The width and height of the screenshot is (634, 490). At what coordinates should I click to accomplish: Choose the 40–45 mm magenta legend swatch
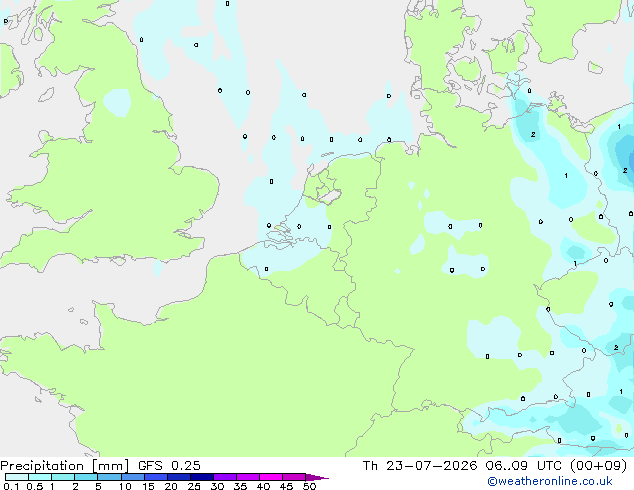click(271, 477)
